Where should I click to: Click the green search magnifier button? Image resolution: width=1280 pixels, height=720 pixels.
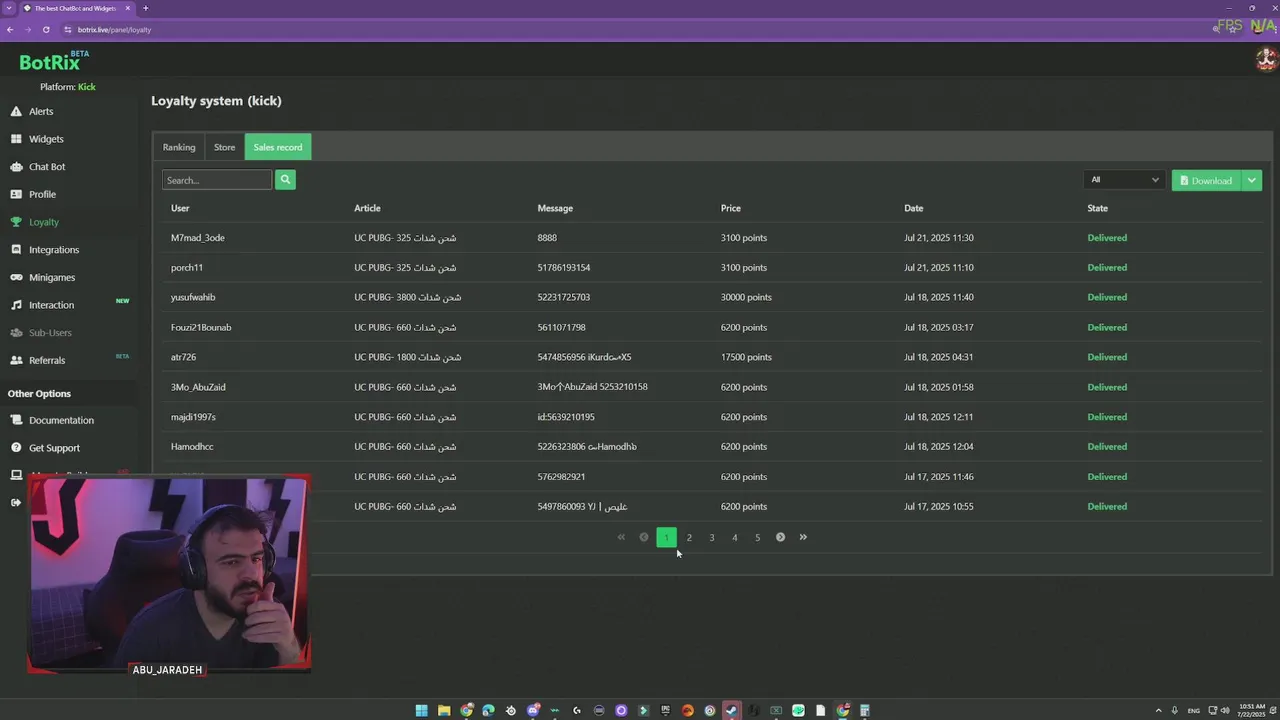click(285, 180)
